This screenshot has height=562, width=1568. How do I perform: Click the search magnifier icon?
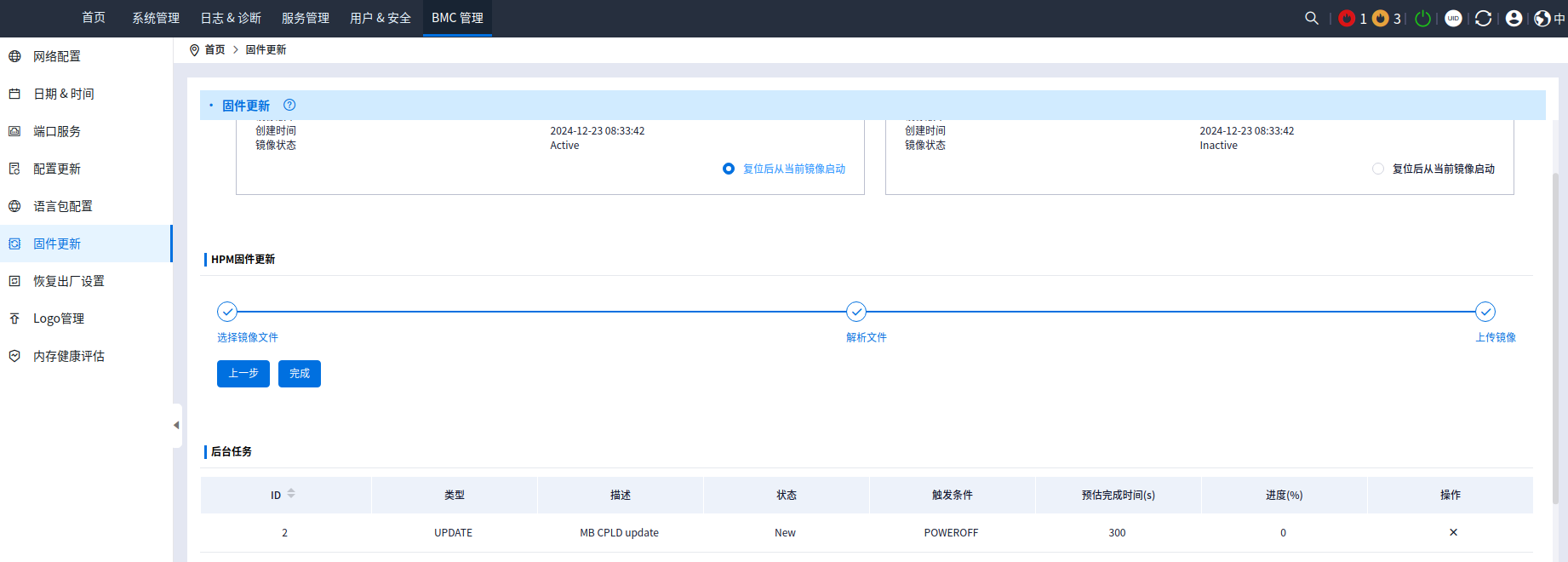tap(1311, 18)
